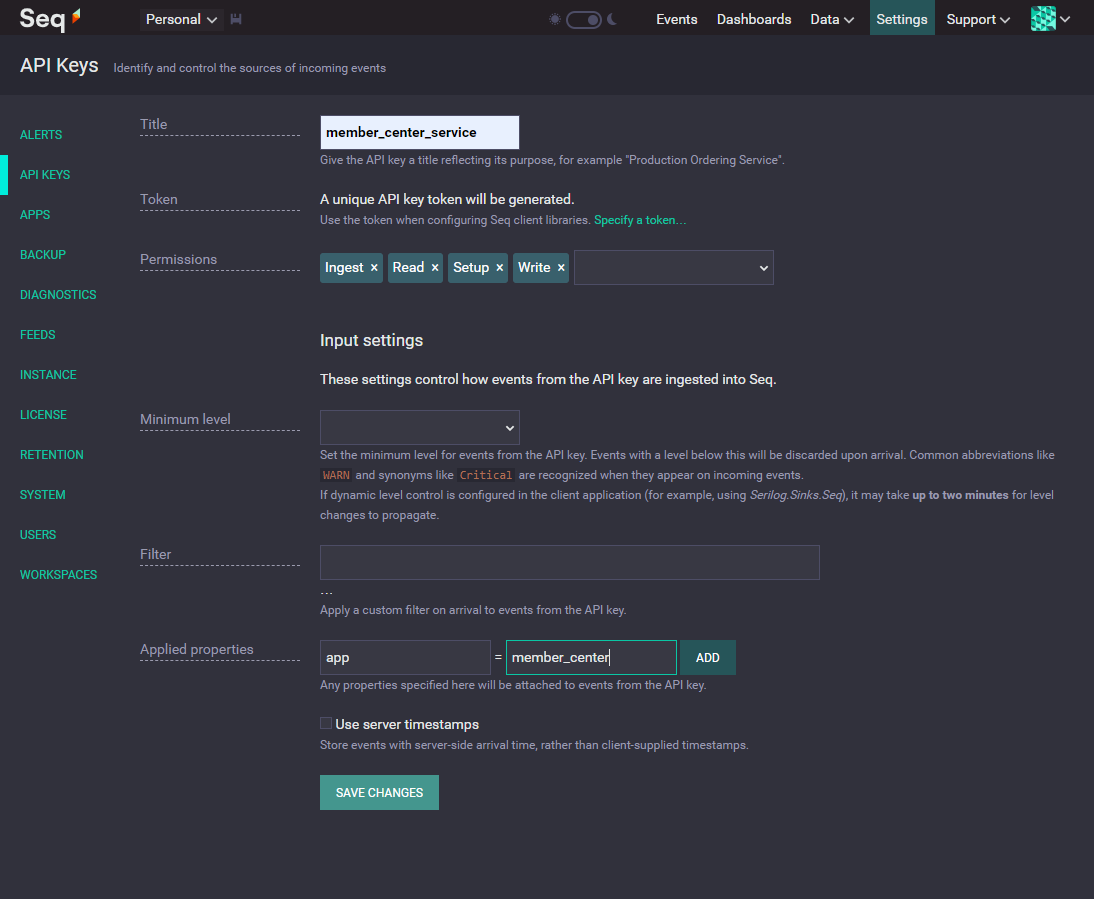The height and width of the screenshot is (899, 1094).
Task: Open ALERTS settings section
Action: click(41, 135)
